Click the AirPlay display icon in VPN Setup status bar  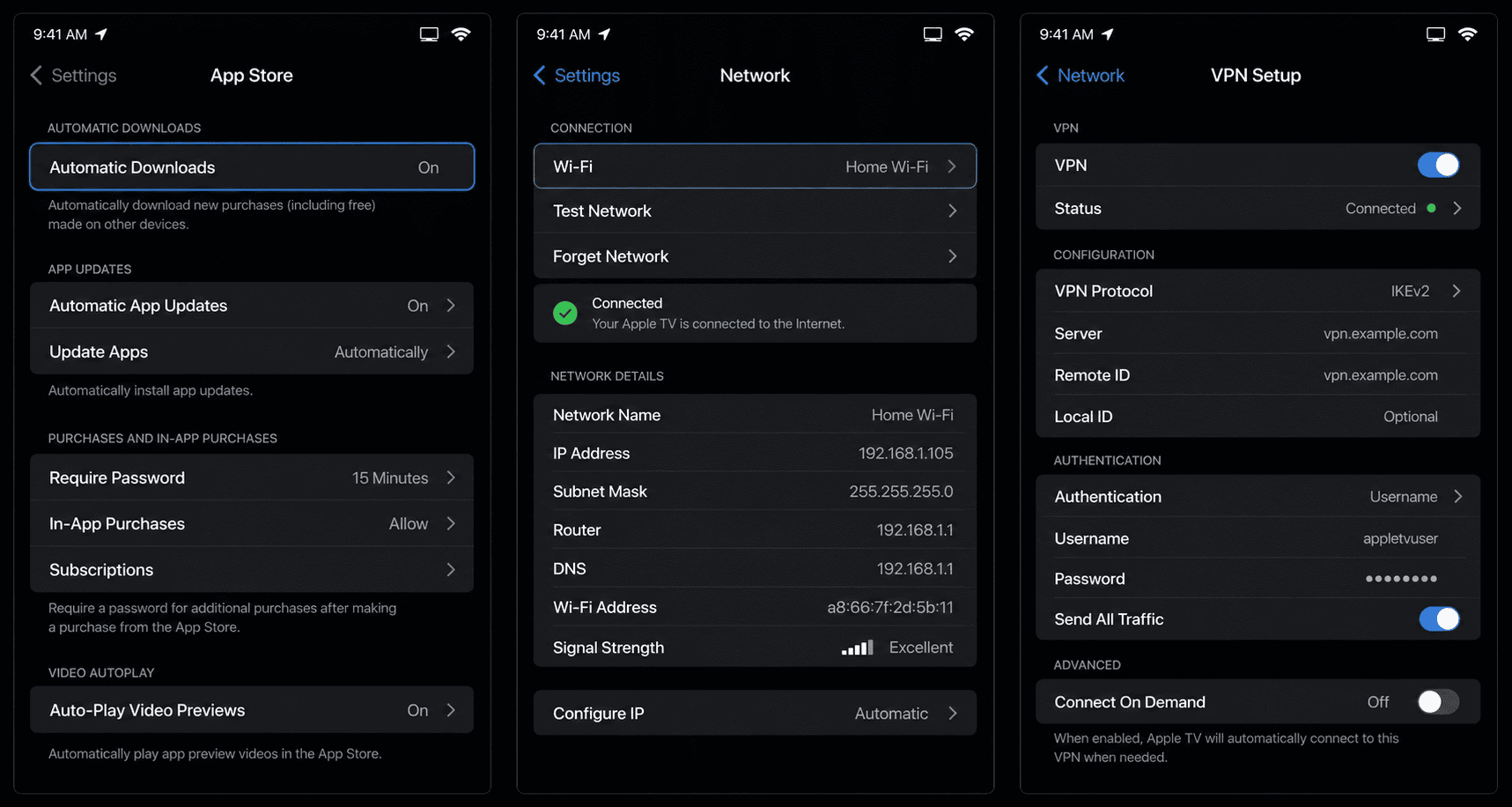click(1435, 34)
